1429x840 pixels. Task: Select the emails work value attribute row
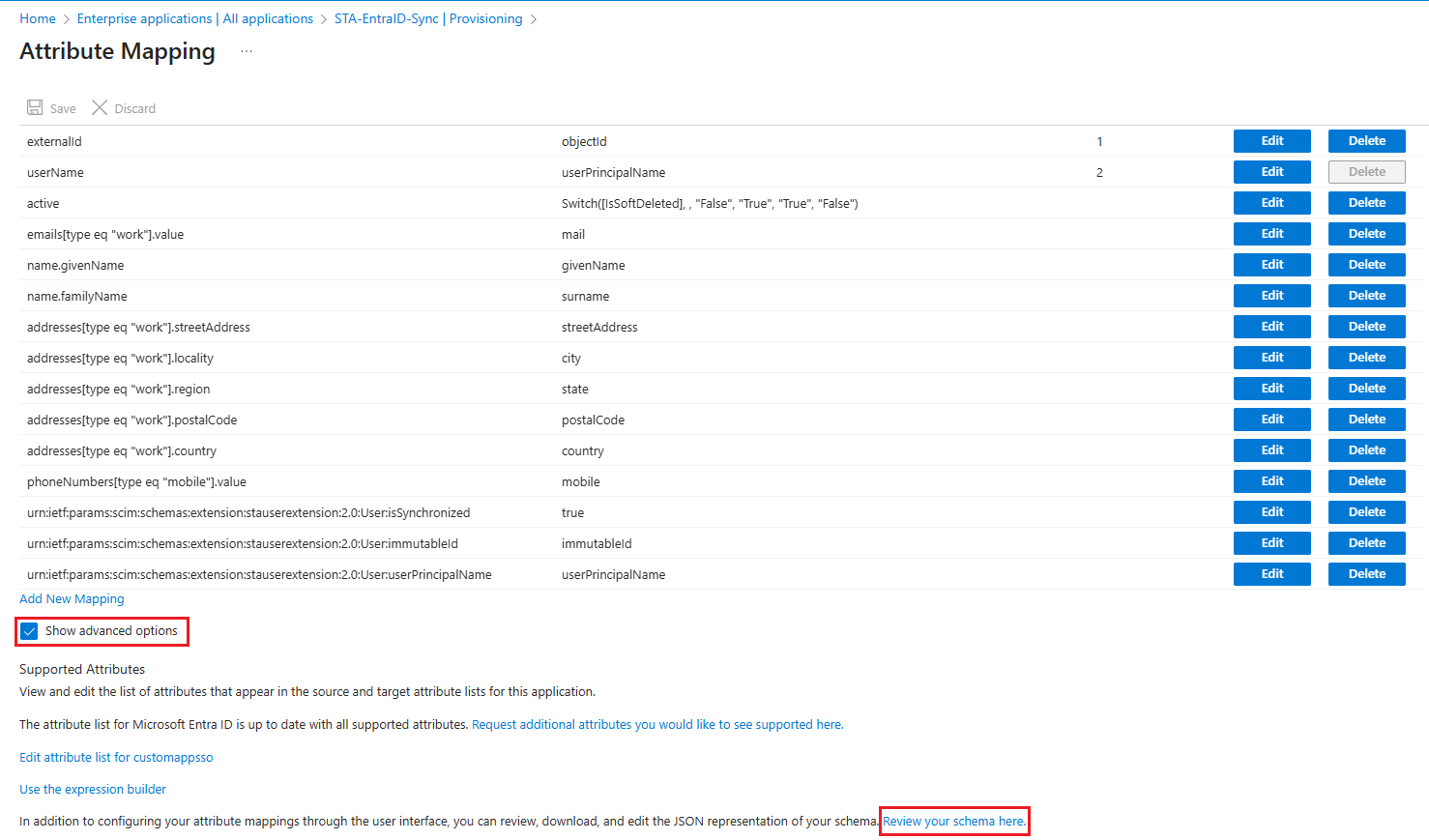pyautogui.click(x=105, y=234)
